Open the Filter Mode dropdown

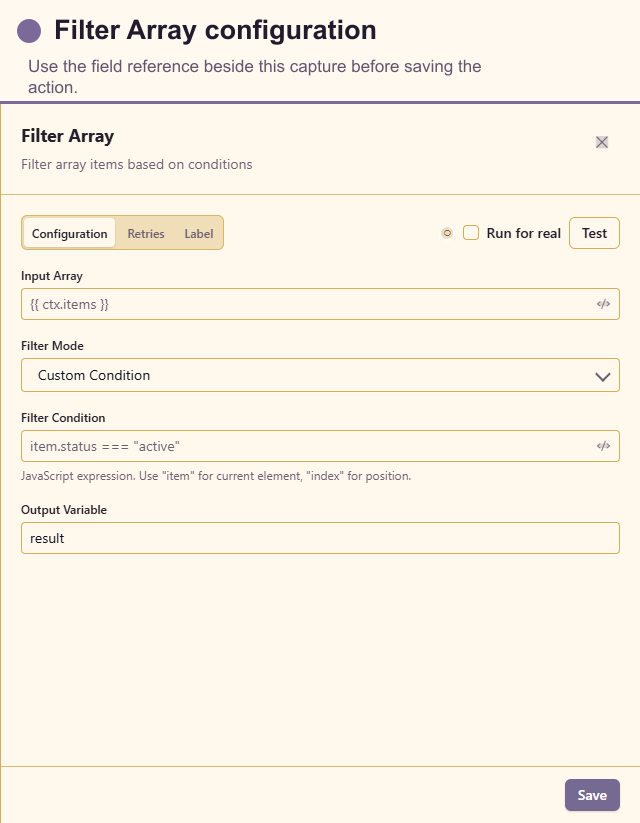tap(320, 375)
